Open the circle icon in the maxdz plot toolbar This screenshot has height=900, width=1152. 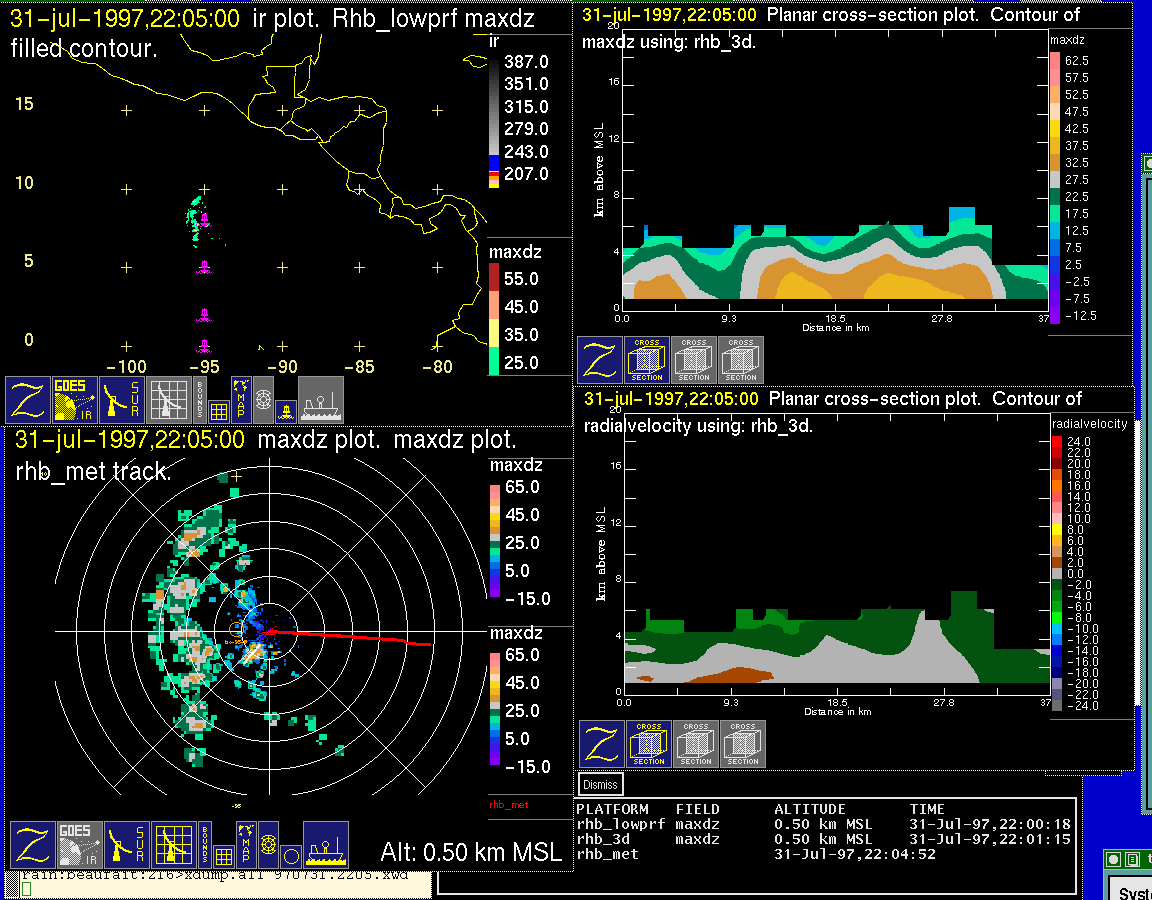[290, 855]
